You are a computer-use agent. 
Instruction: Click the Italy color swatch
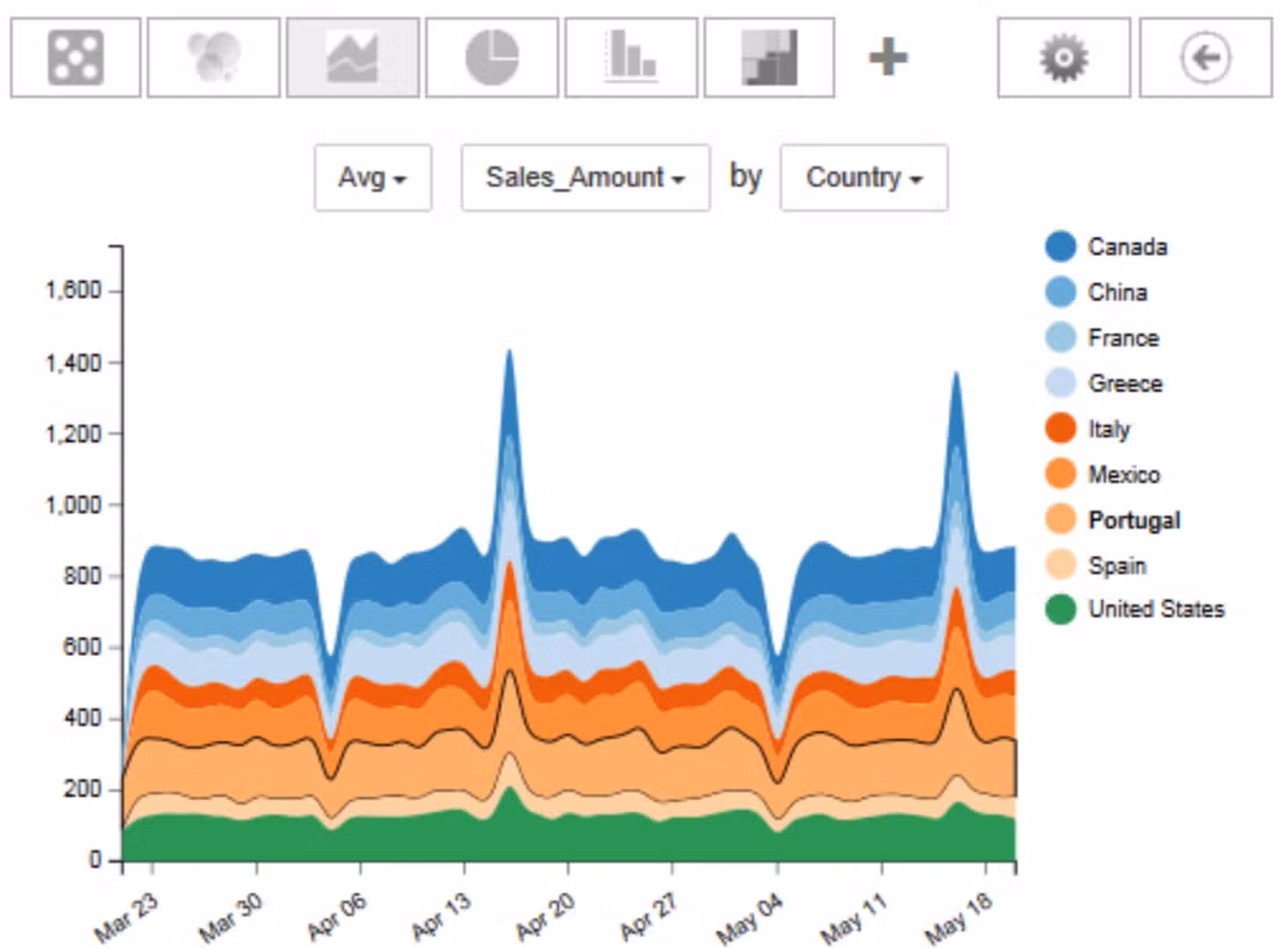[x=1059, y=429]
